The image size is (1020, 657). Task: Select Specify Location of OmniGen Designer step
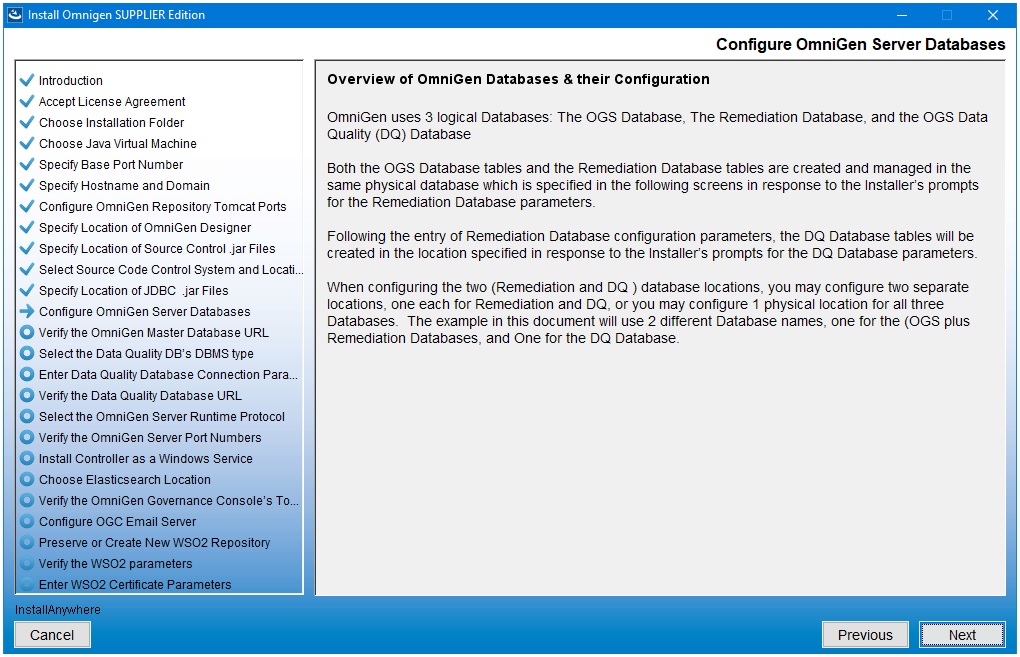[145, 228]
